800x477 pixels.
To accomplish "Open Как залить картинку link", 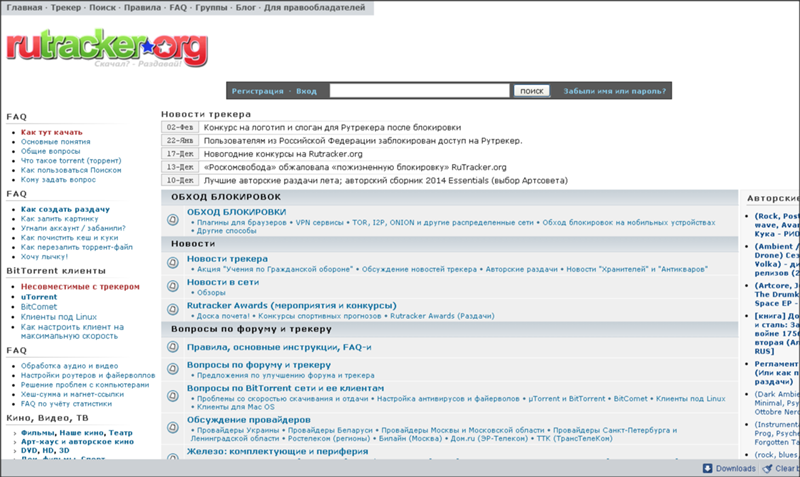I will (59, 219).
